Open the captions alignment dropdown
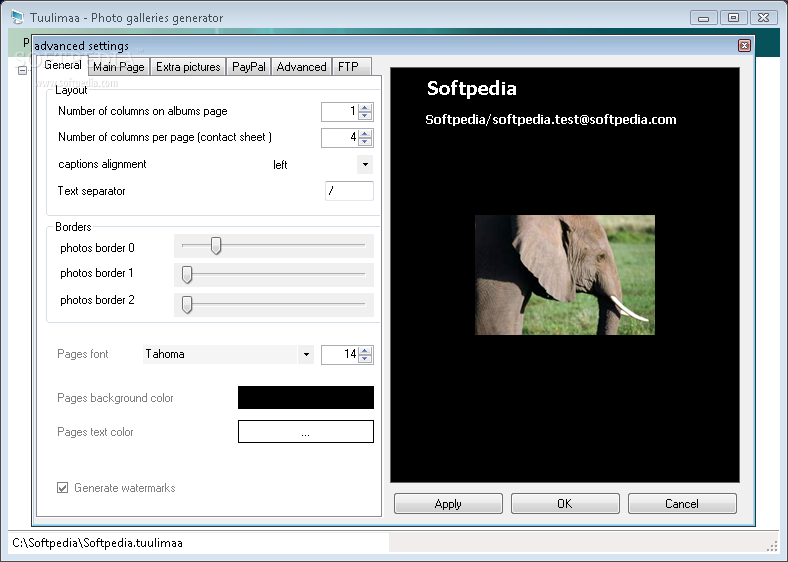788x562 pixels. (x=365, y=164)
